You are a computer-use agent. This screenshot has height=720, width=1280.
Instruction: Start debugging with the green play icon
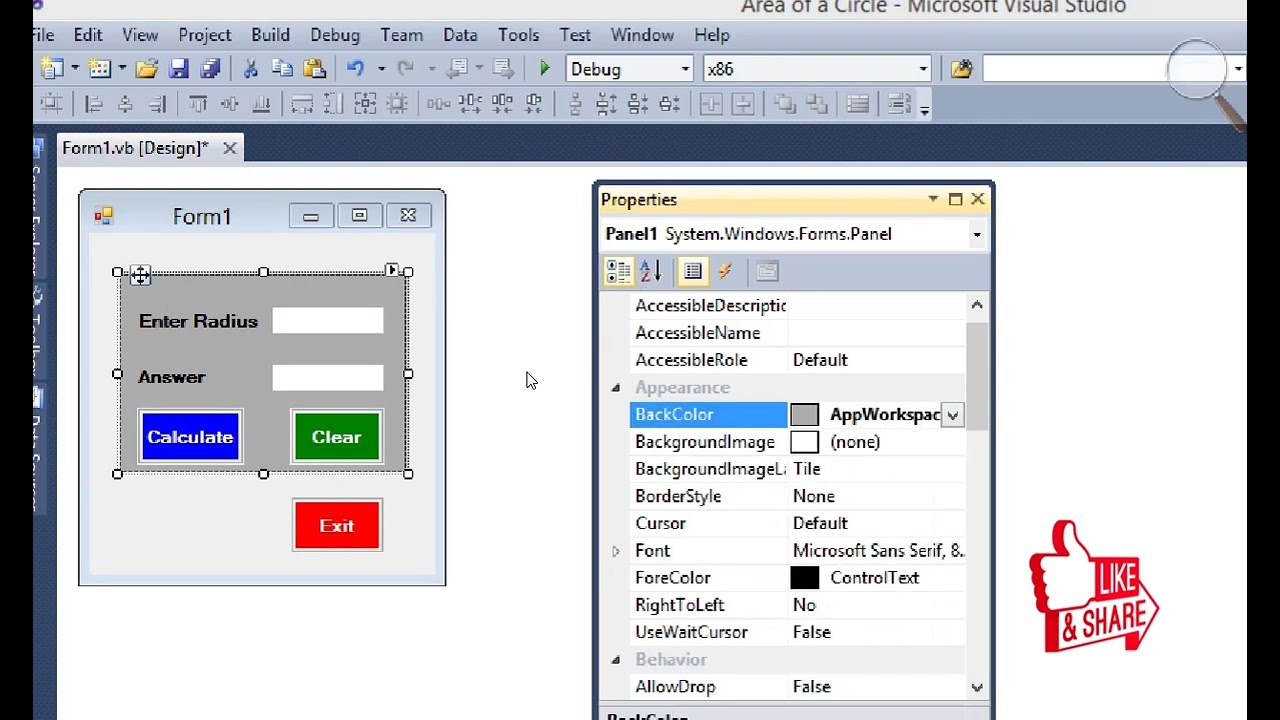[x=544, y=69]
